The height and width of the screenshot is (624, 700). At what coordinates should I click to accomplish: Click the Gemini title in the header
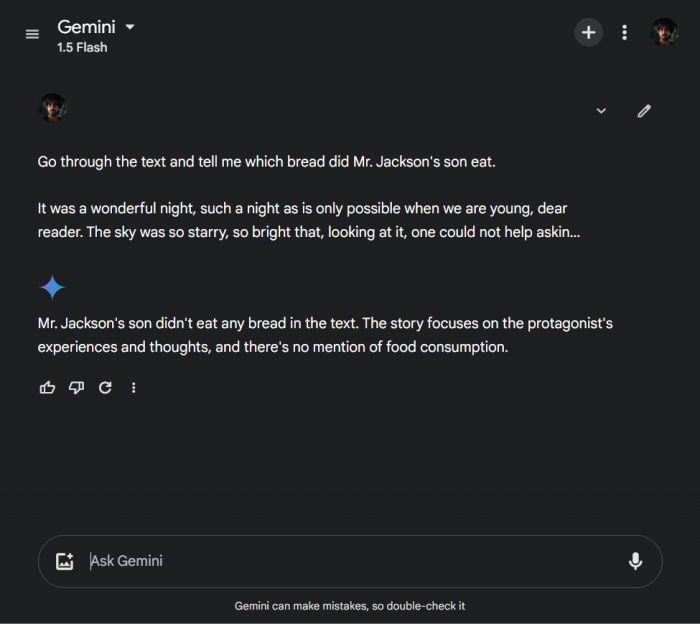[86, 27]
